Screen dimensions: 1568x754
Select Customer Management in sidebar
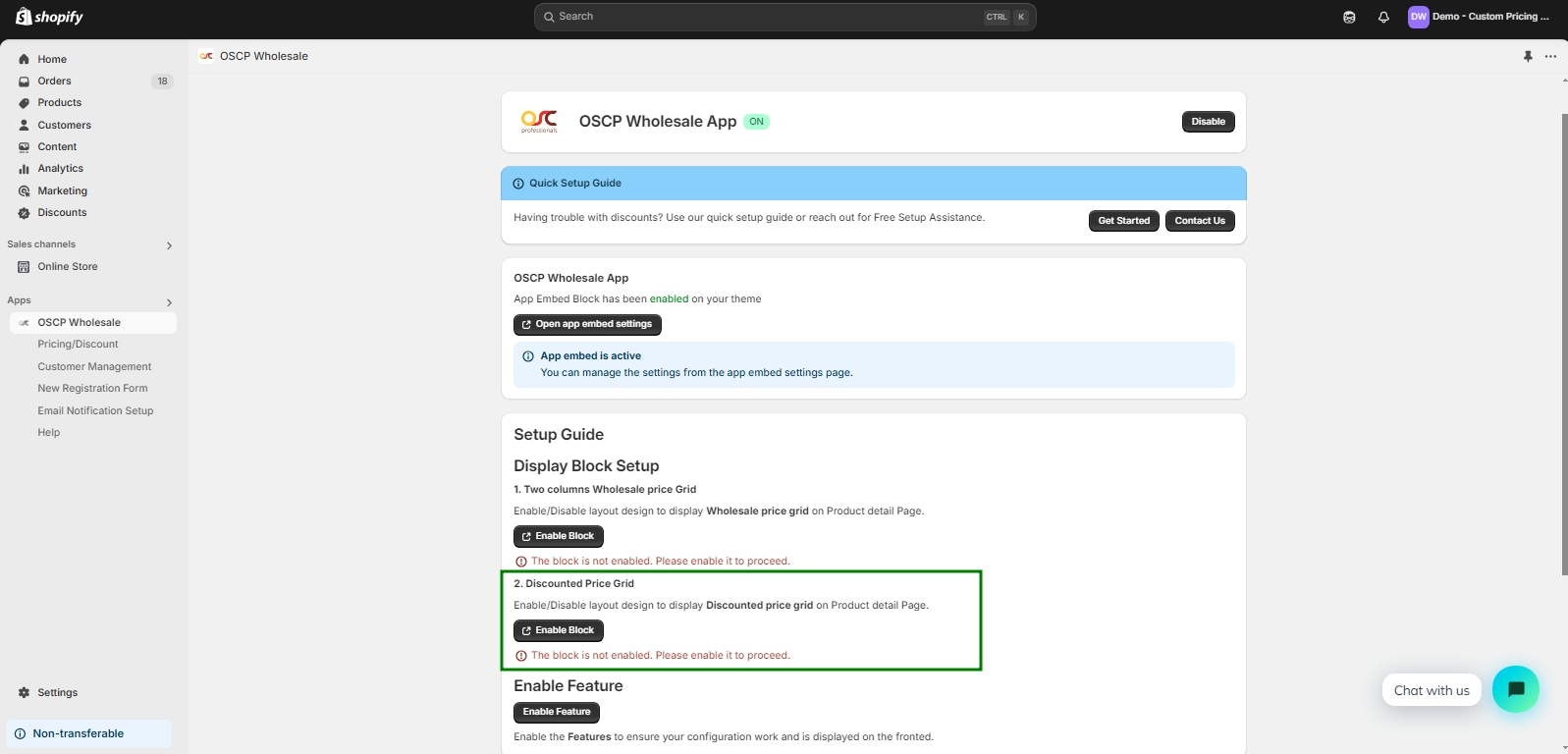[94, 367]
